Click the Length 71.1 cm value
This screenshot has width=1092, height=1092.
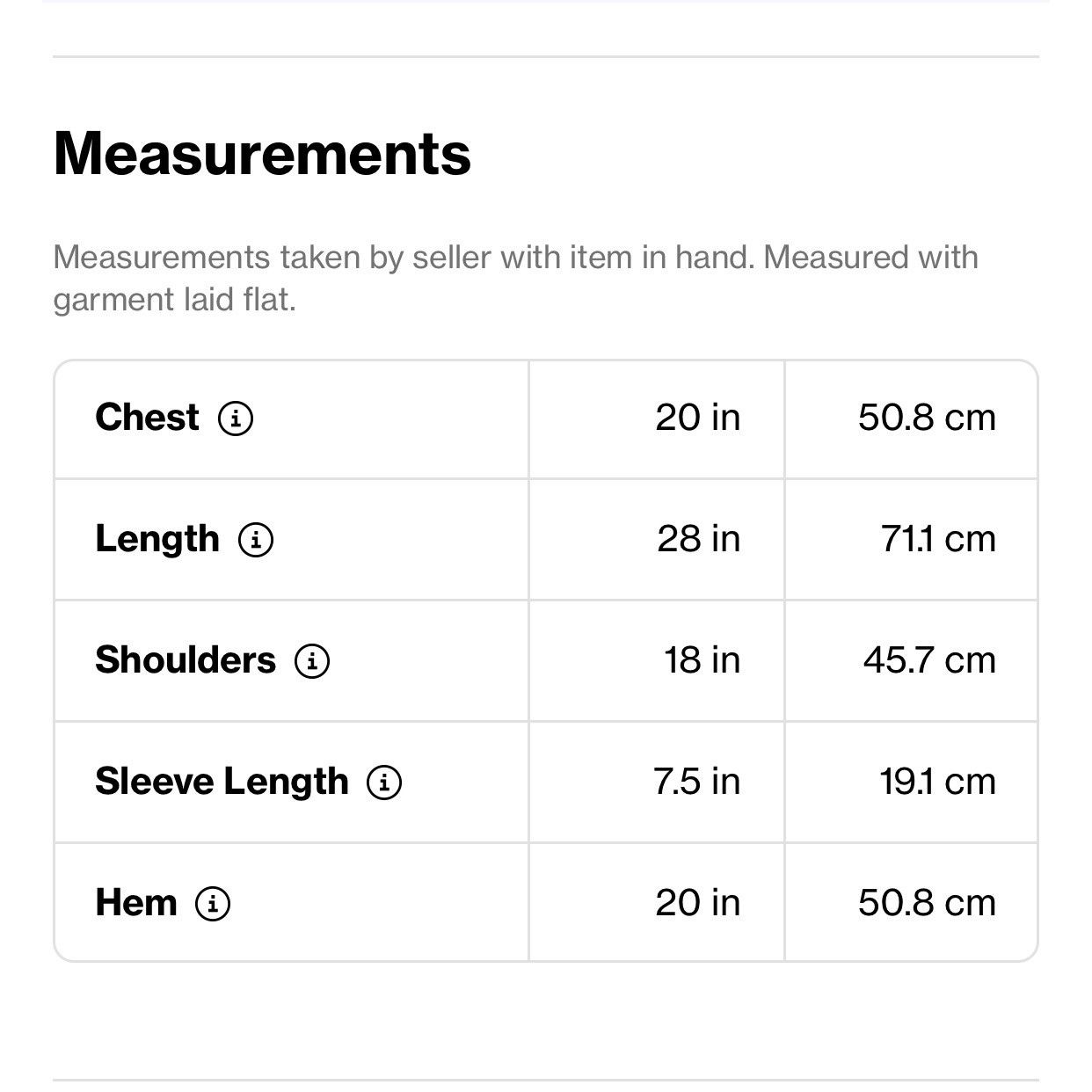939,539
